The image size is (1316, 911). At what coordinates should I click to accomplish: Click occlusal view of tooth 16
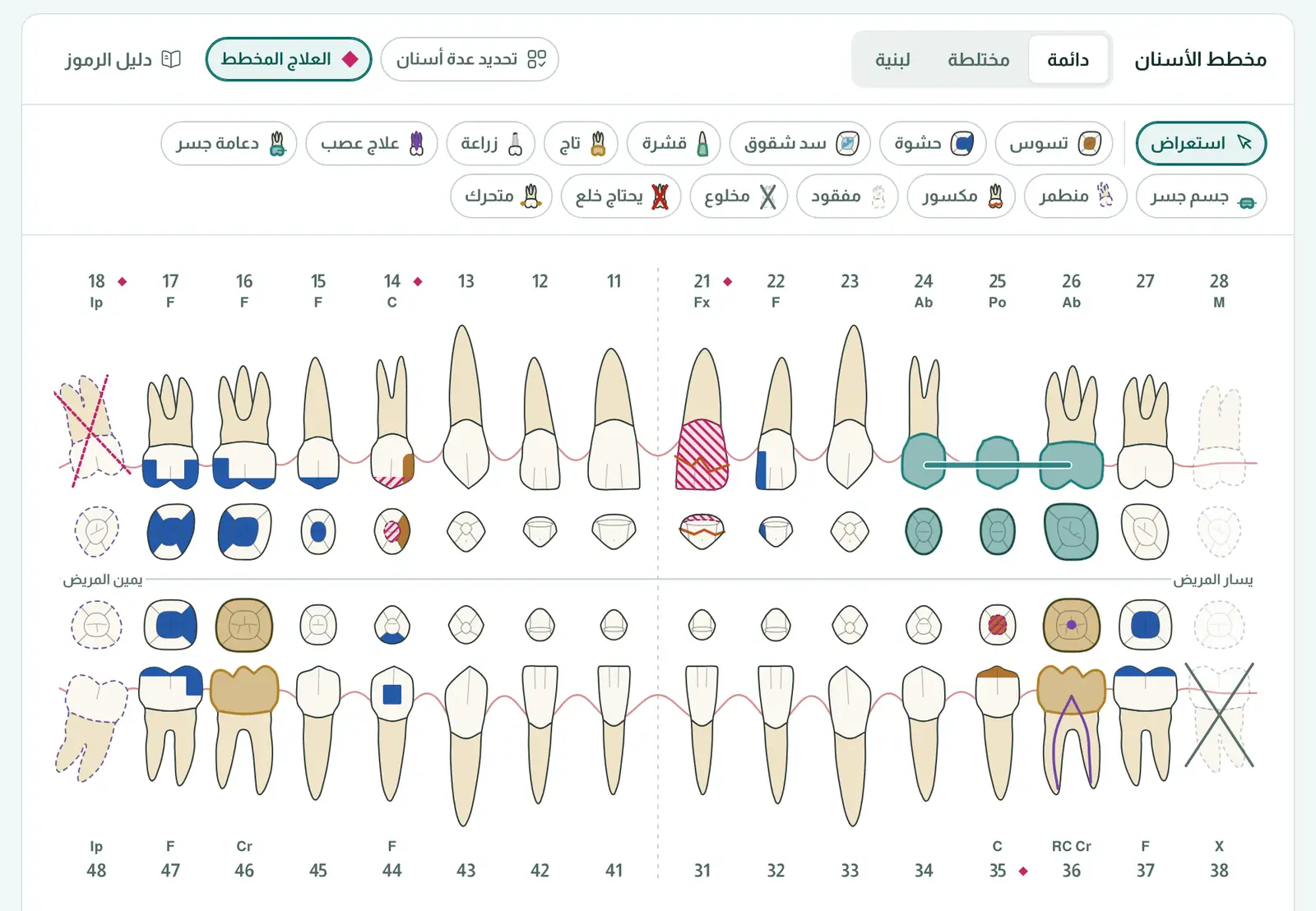pyautogui.click(x=244, y=532)
